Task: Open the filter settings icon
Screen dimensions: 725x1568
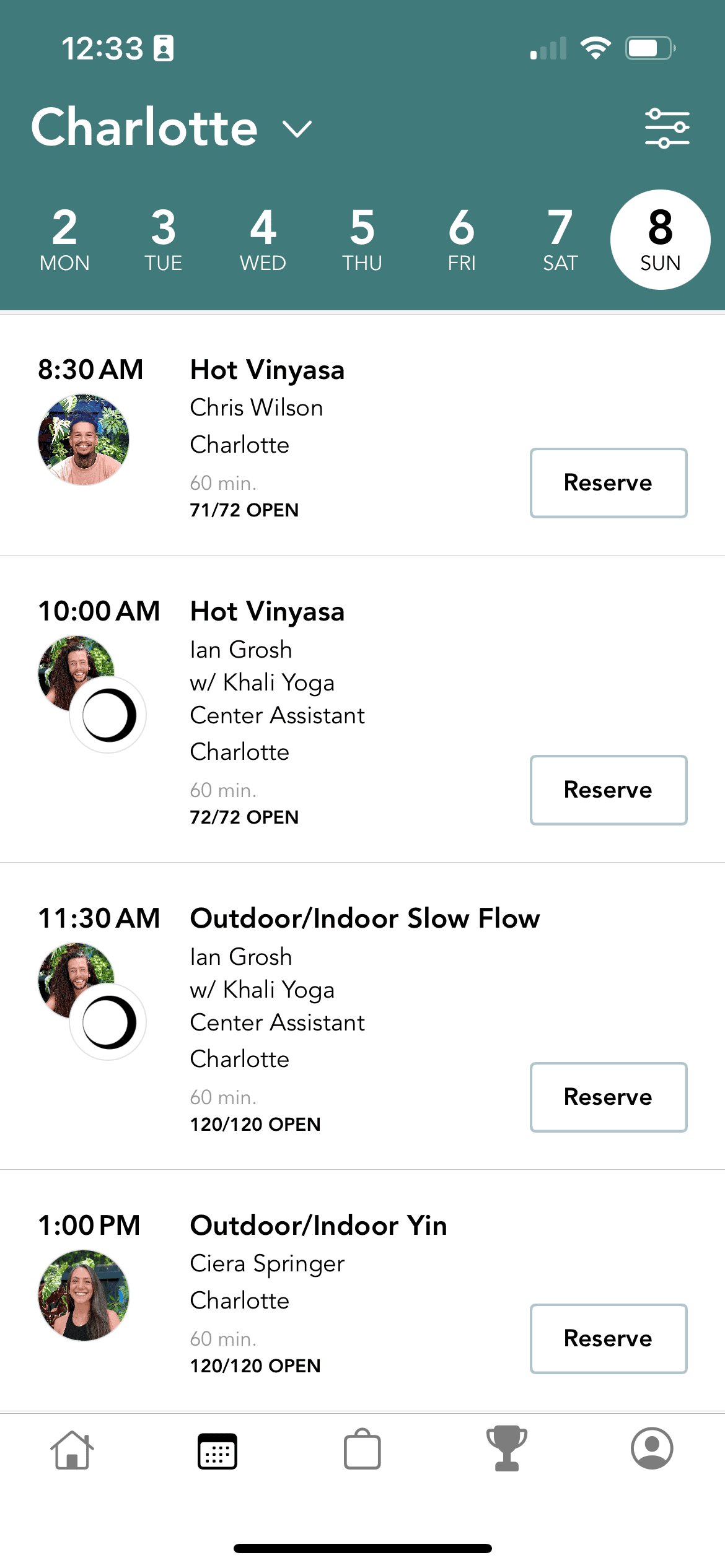Action: click(667, 128)
